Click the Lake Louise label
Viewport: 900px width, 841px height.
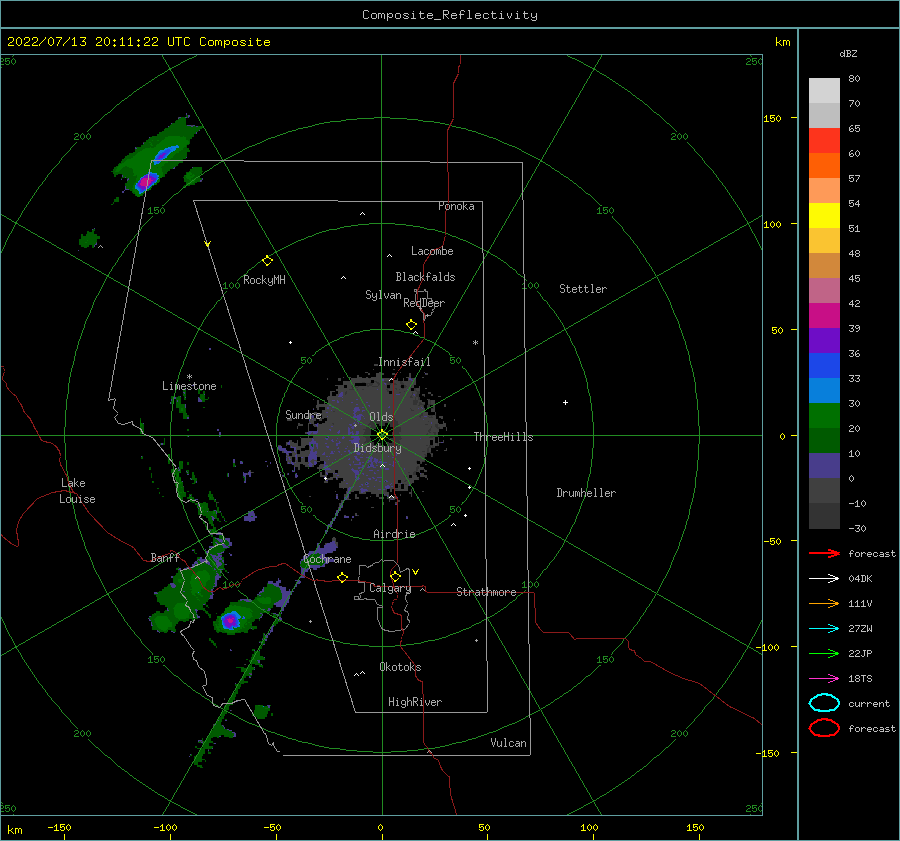77,491
